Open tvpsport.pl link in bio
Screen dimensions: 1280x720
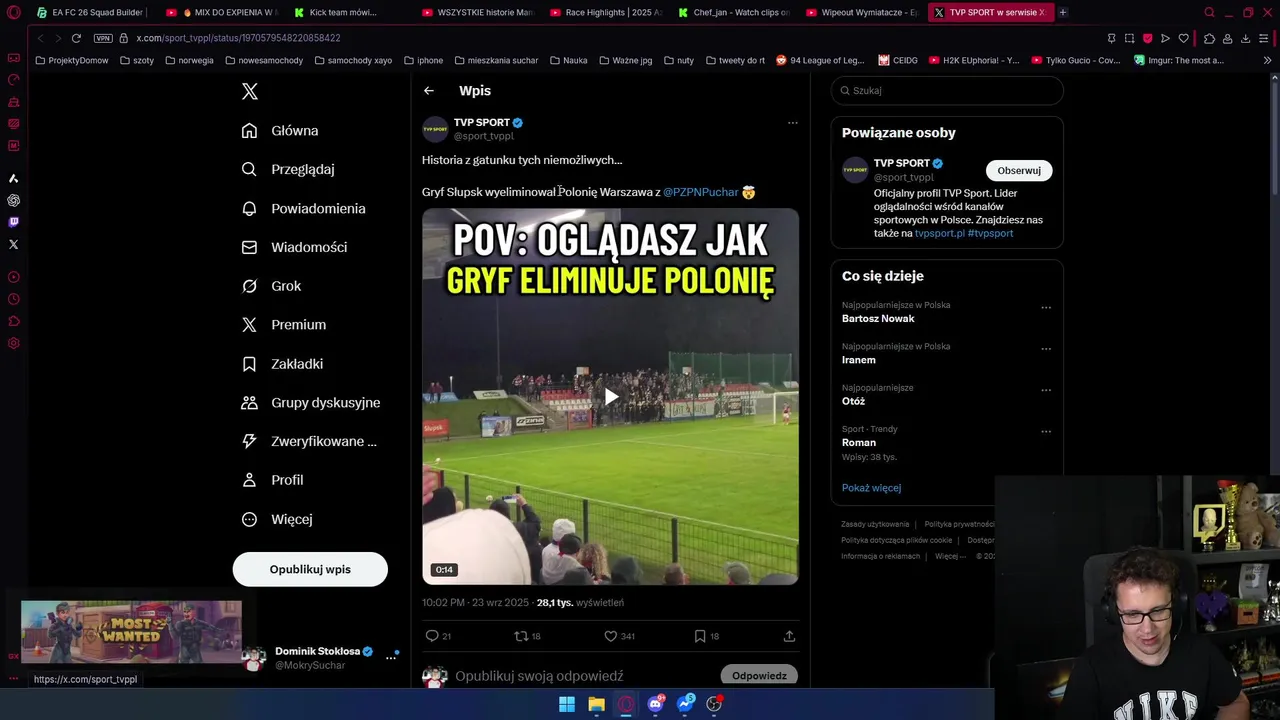tap(940, 233)
